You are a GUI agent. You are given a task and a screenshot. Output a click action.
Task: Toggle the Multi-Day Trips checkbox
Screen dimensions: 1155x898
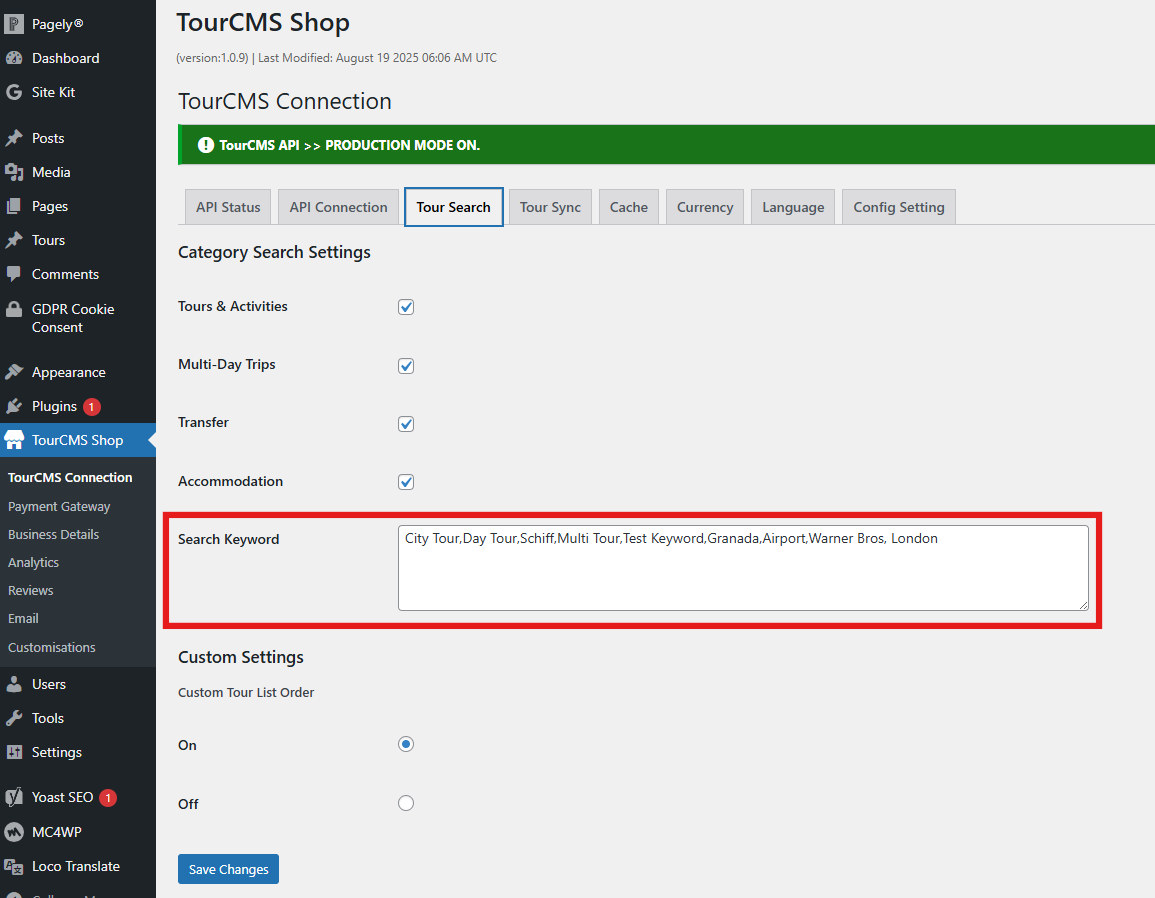pyautogui.click(x=406, y=366)
